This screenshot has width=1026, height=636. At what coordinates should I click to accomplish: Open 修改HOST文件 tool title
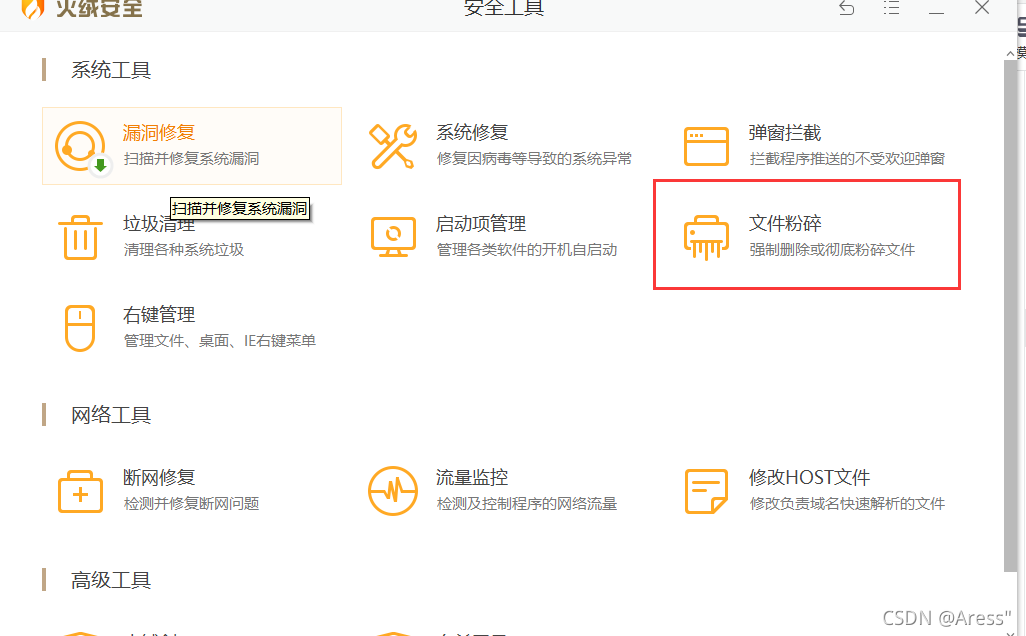[x=809, y=478]
